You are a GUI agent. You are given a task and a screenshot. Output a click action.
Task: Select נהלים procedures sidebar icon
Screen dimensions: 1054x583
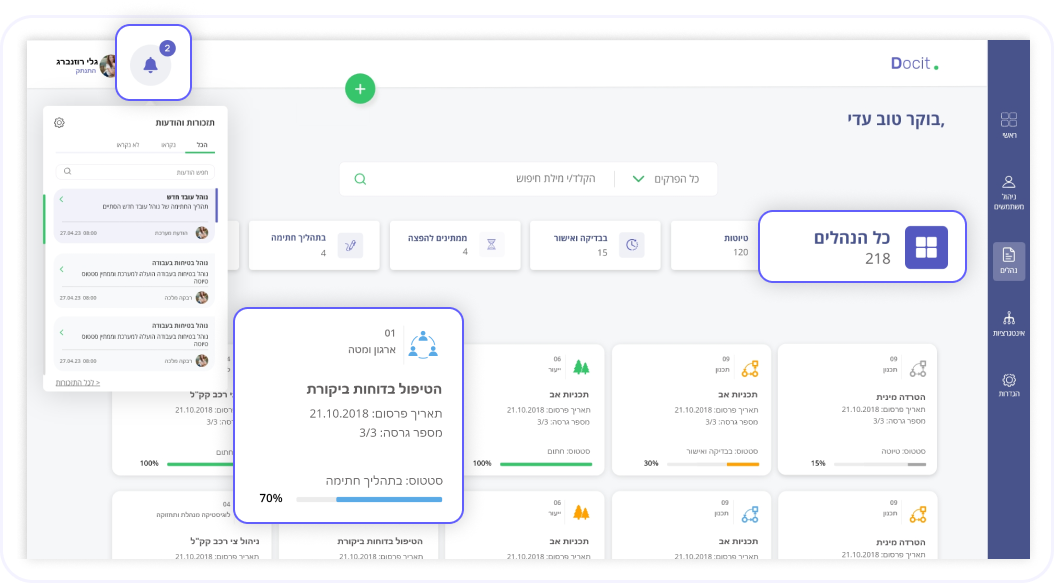[x=1008, y=261]
